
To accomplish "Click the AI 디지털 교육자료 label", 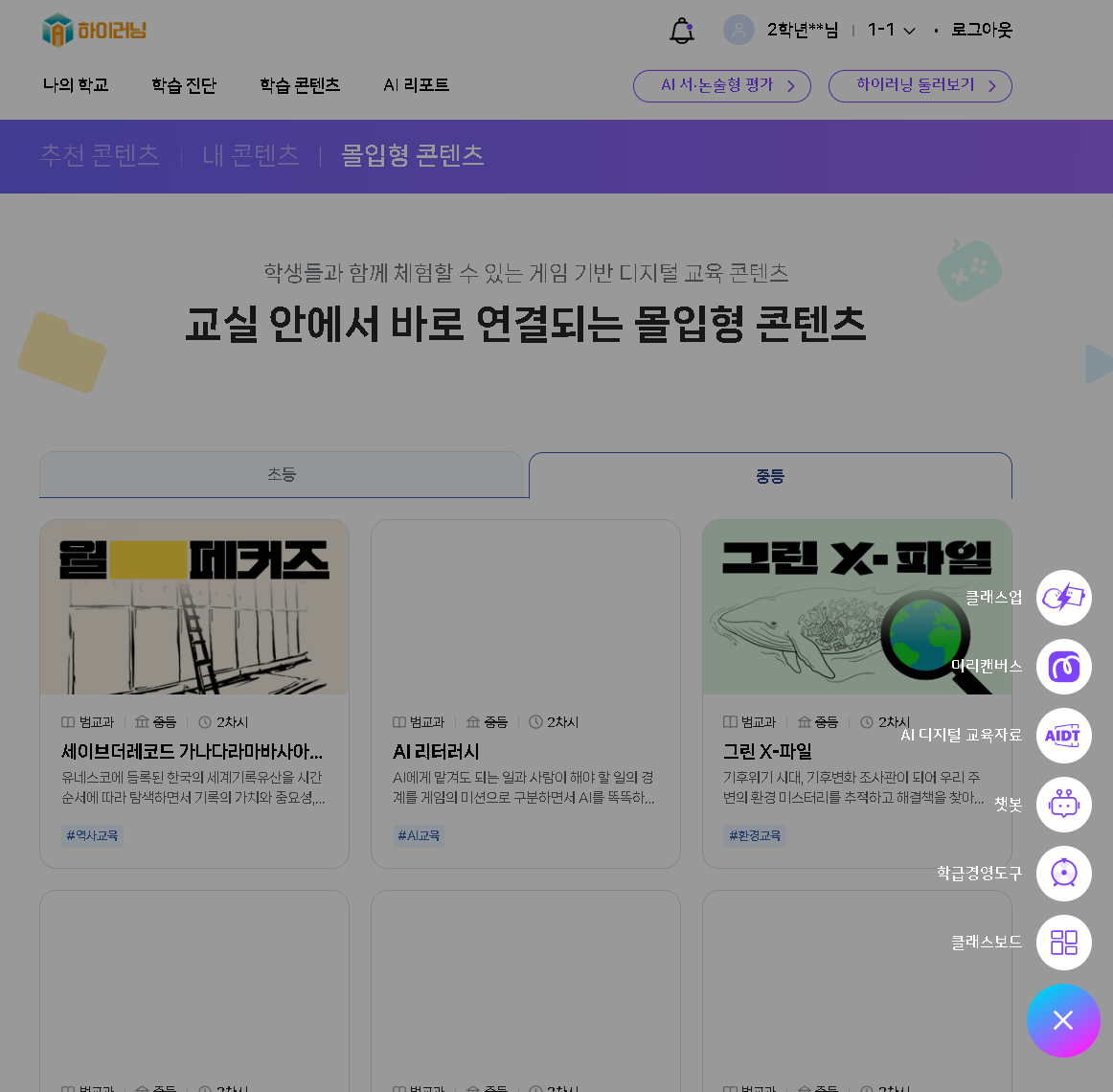I will click(961, 735).
